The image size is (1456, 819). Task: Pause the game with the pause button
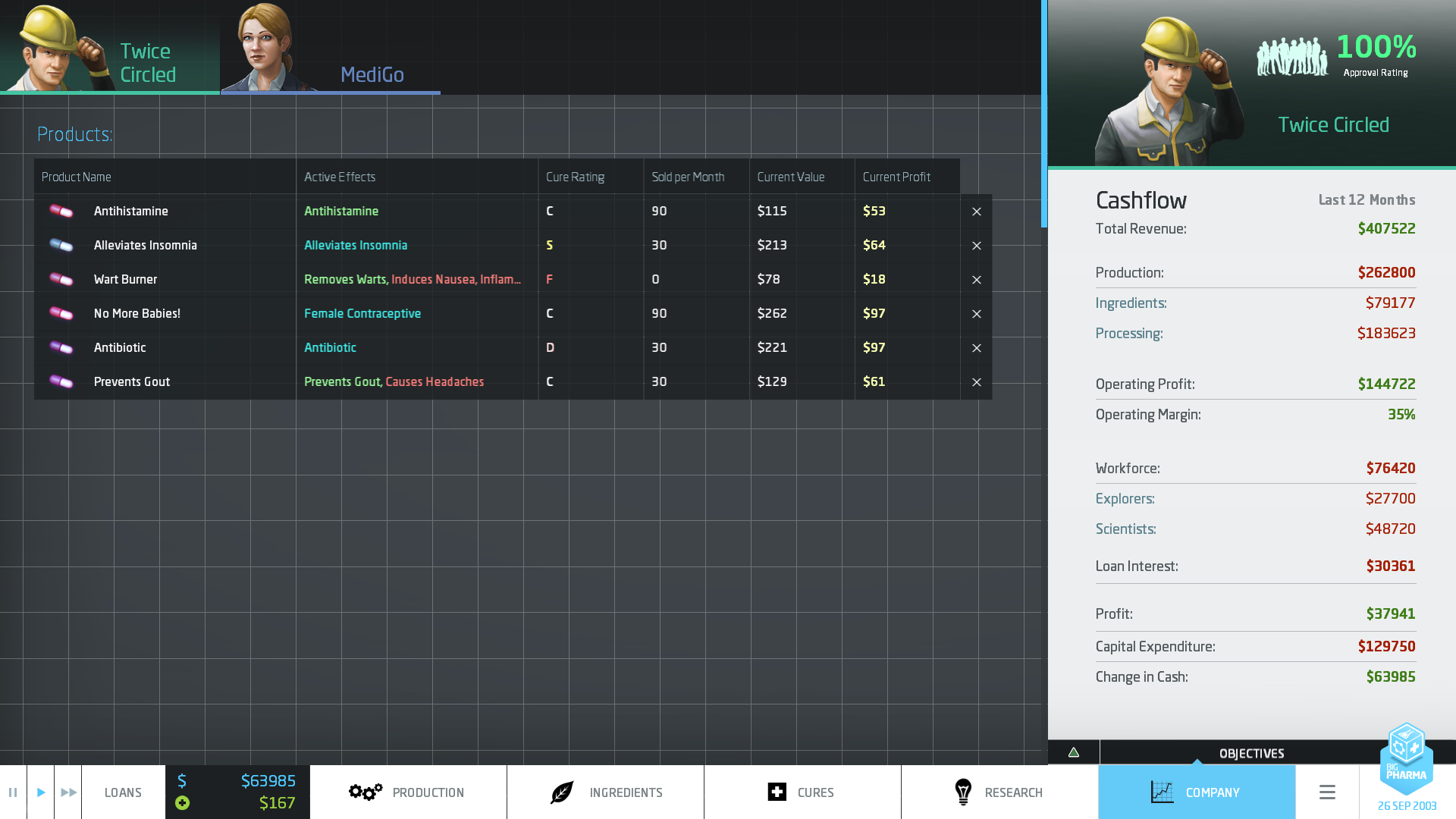[x=13, y=792]
